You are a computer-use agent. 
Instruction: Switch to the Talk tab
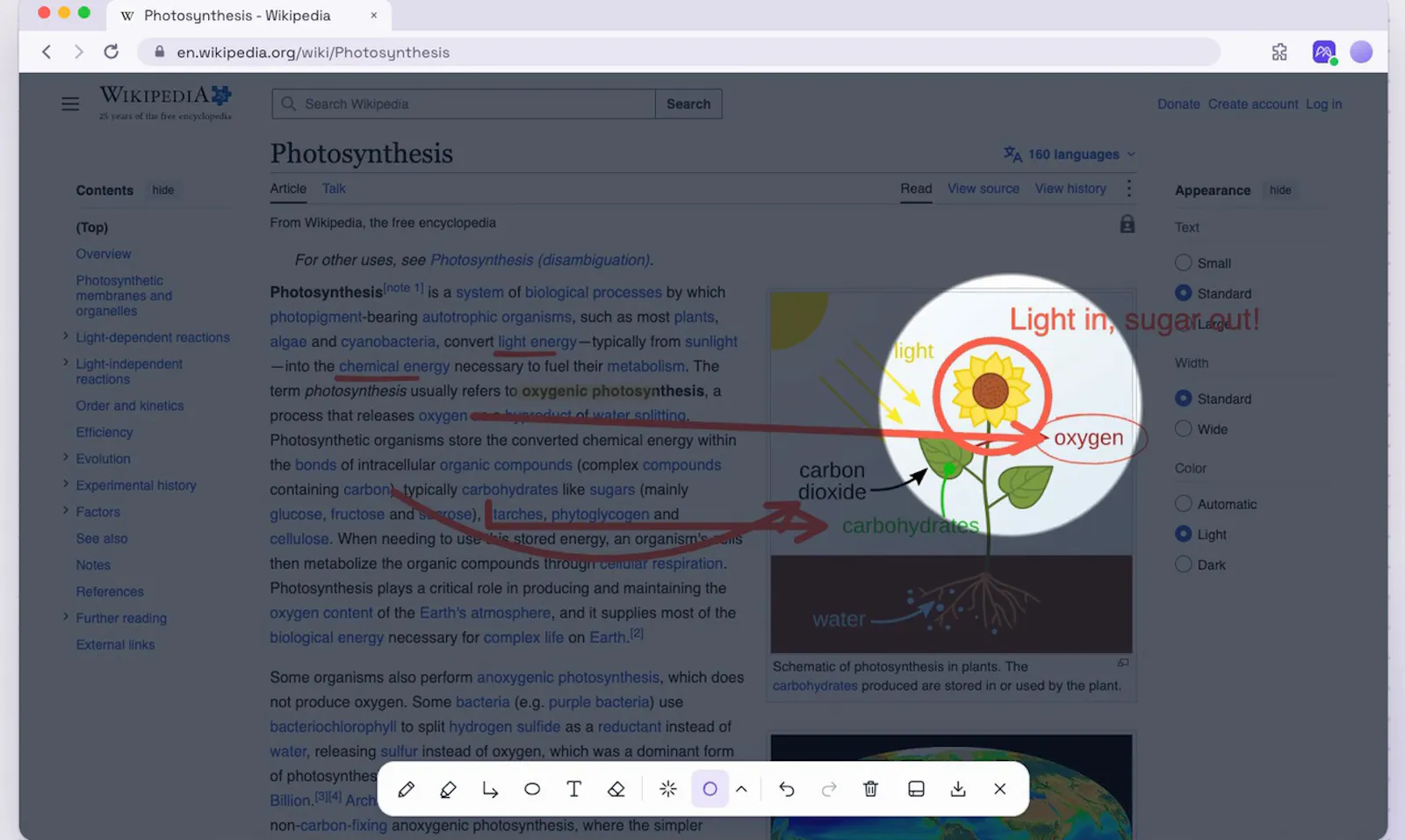[x=334, y=189]
